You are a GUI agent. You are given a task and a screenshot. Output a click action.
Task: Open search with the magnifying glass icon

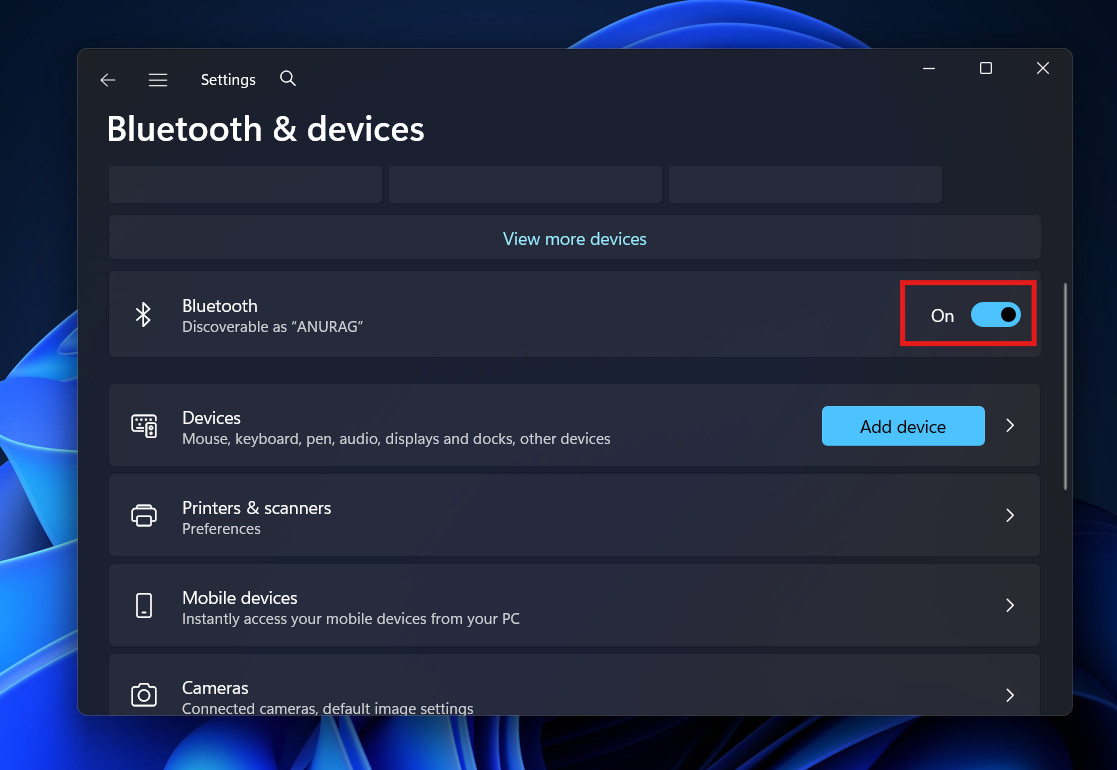(288, 78)
